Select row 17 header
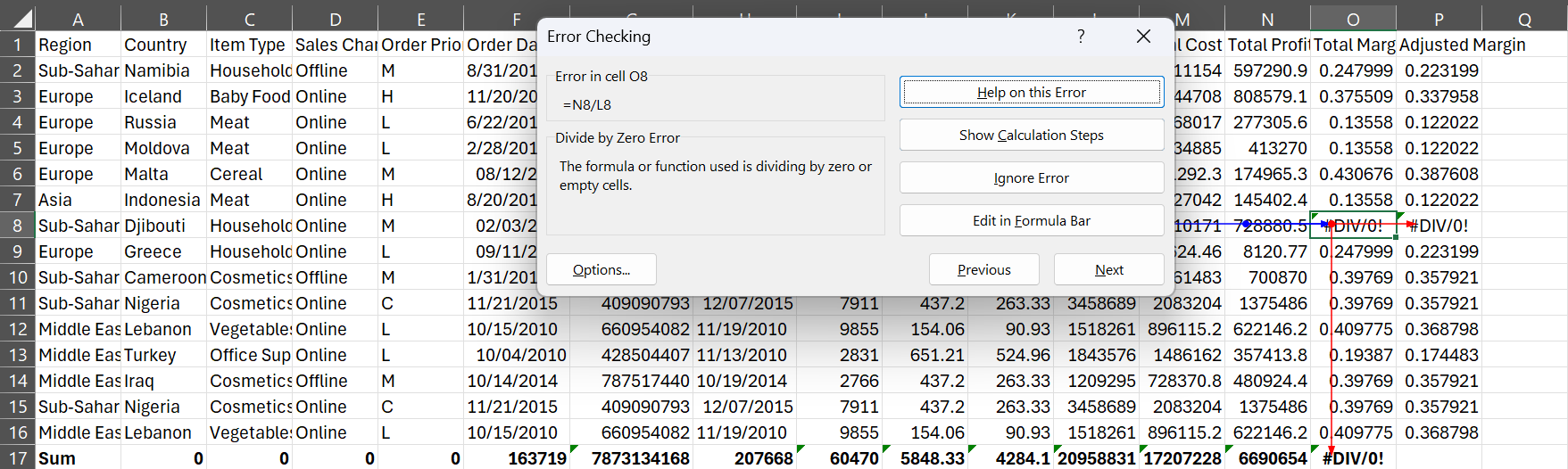 pos(18,458)
